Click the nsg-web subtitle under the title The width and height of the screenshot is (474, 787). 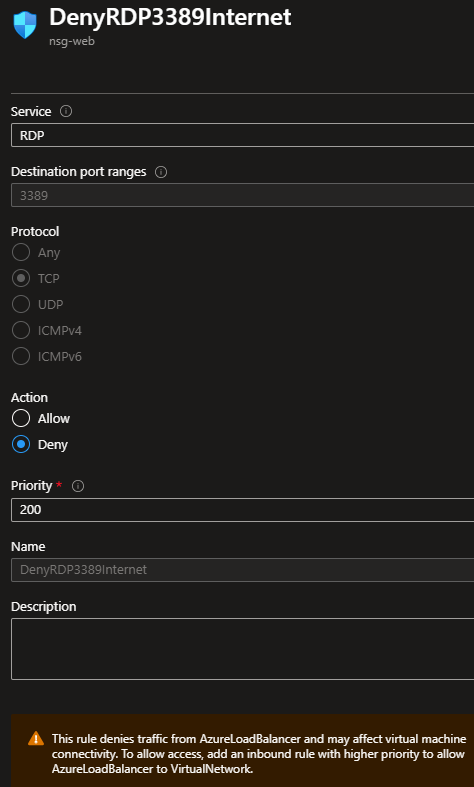[72, 41]
